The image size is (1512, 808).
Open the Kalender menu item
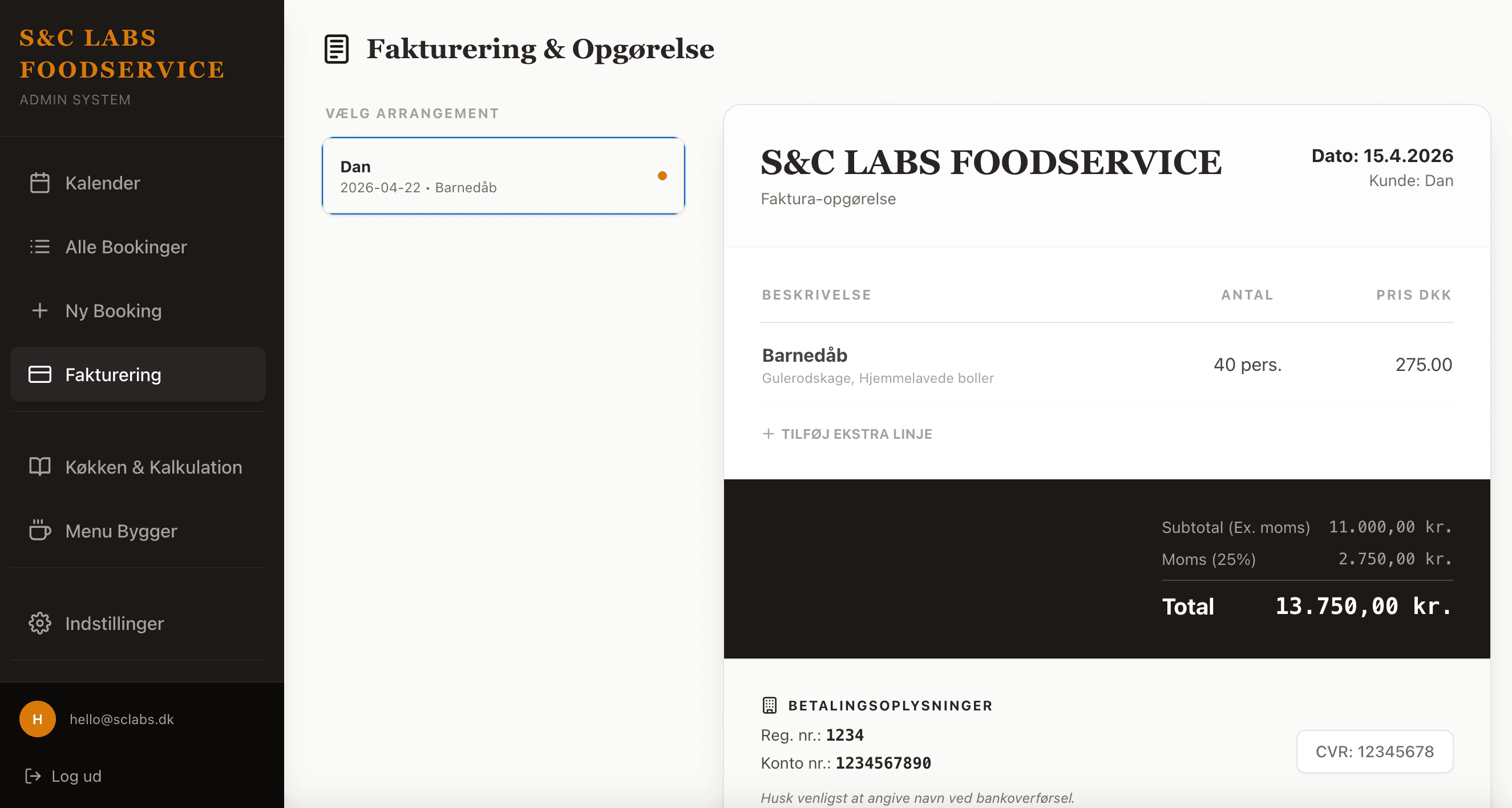(138, 183)
